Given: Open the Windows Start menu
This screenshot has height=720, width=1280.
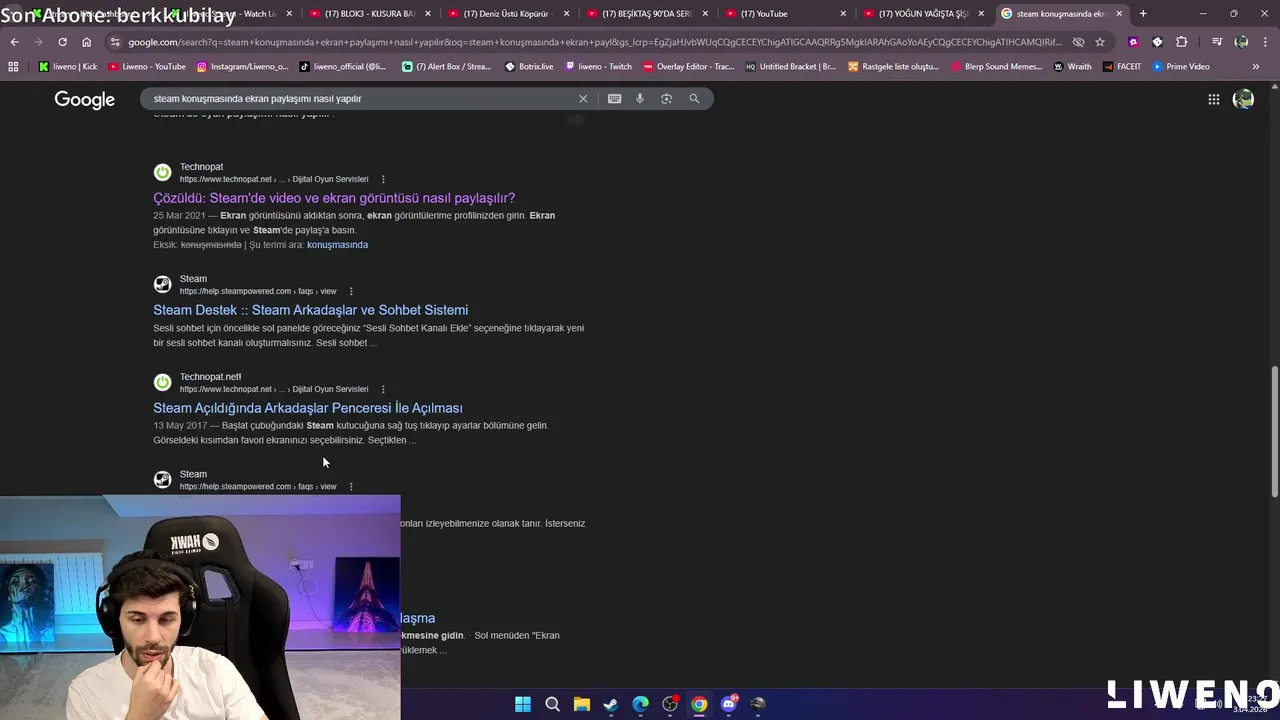Looking at the screenshot, I should (x=523, y=704).
